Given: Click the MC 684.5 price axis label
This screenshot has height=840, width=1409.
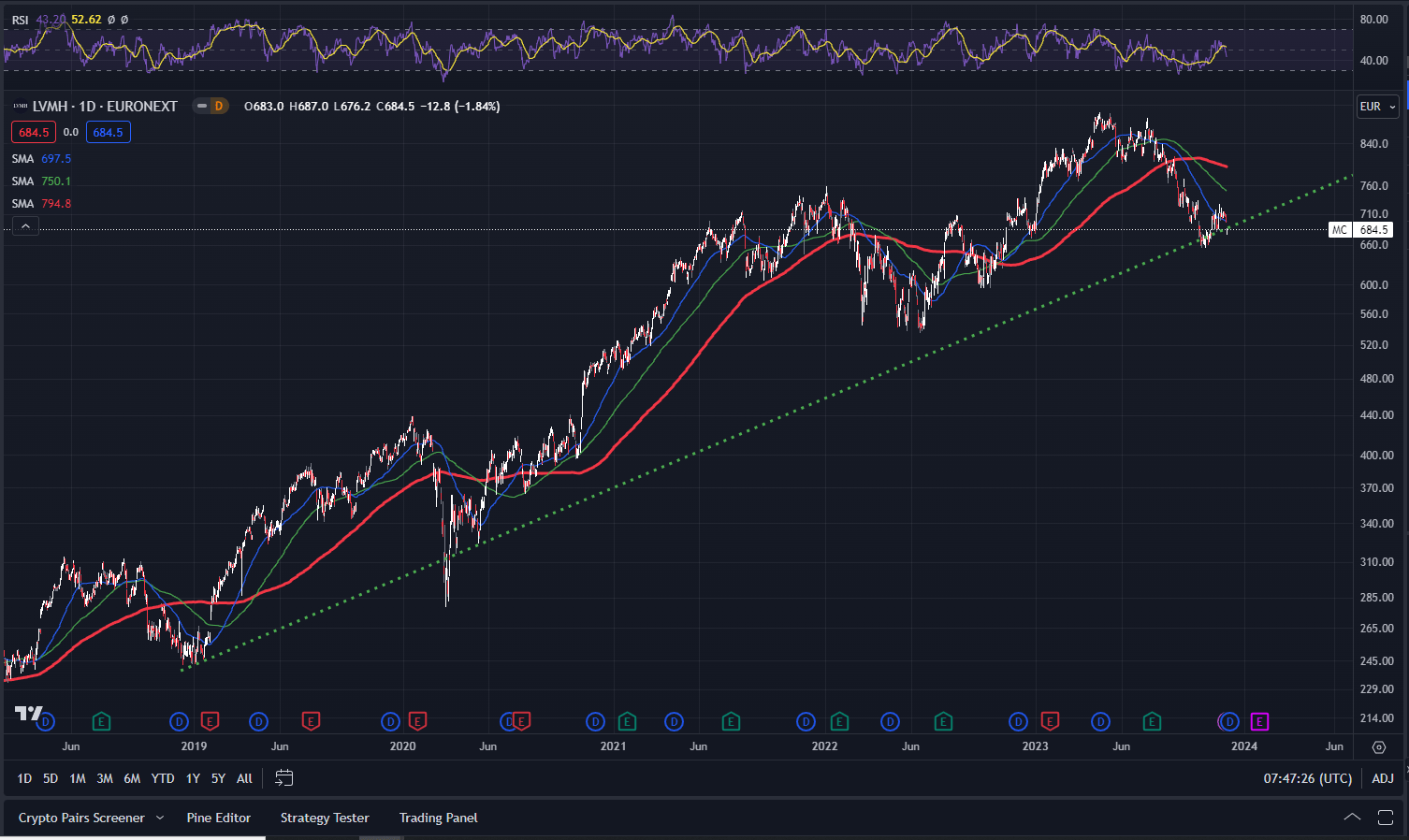Looking at the screenshot, I should pos(1361,230).
